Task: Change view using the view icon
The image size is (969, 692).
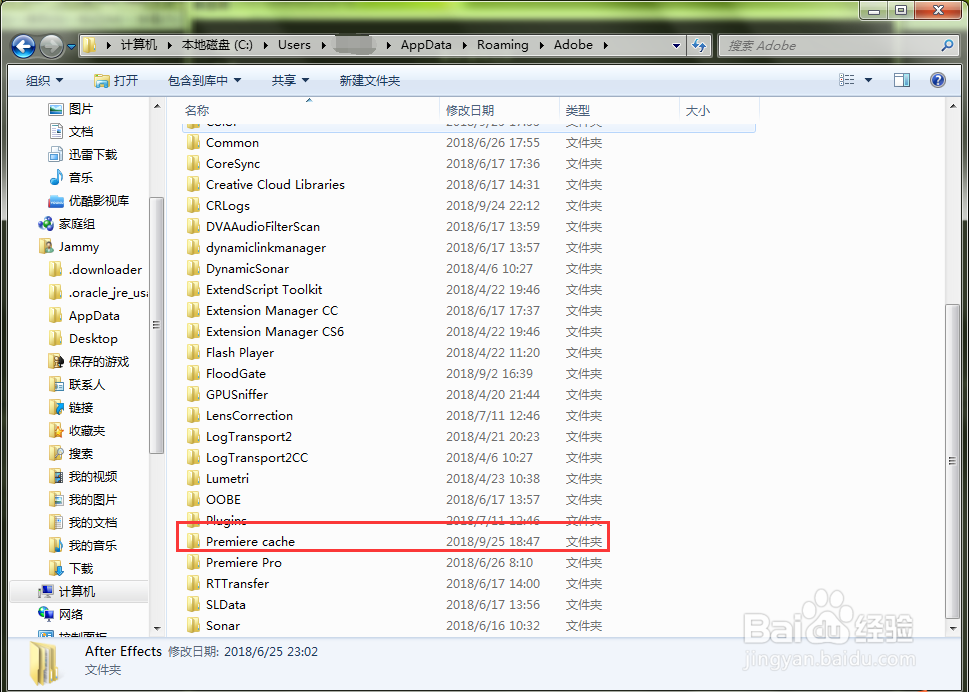Action: pyautogui.click(x=847, y=80)
